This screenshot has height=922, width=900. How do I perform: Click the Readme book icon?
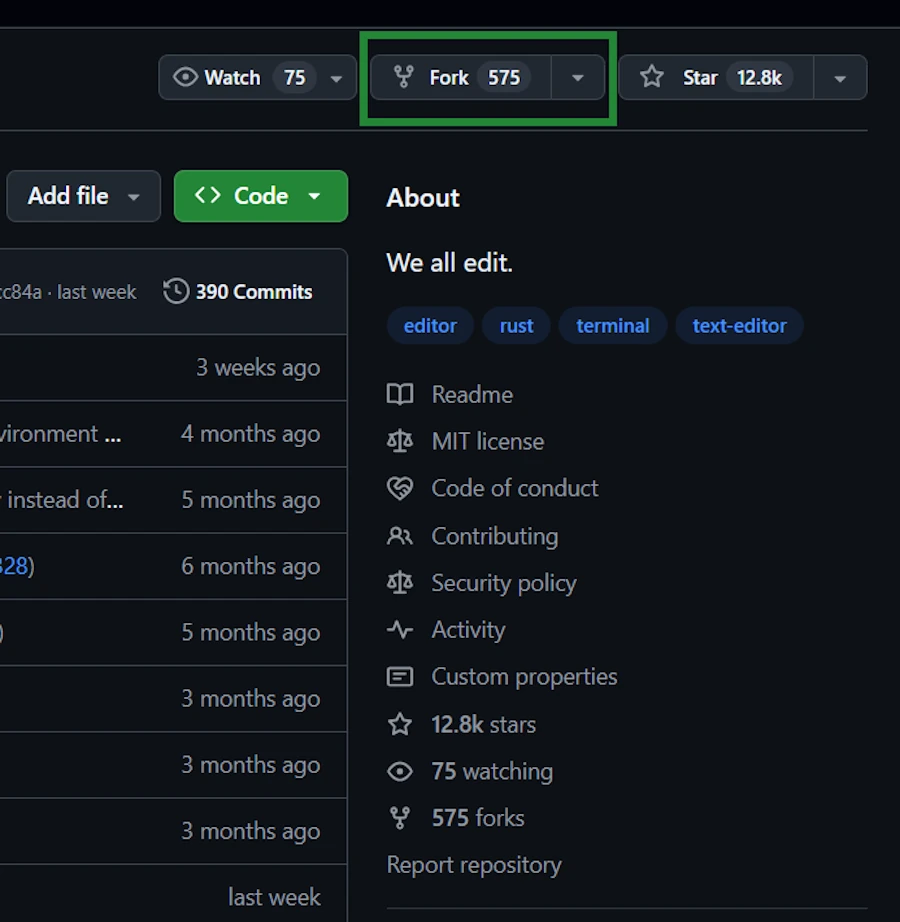point(400,395)
